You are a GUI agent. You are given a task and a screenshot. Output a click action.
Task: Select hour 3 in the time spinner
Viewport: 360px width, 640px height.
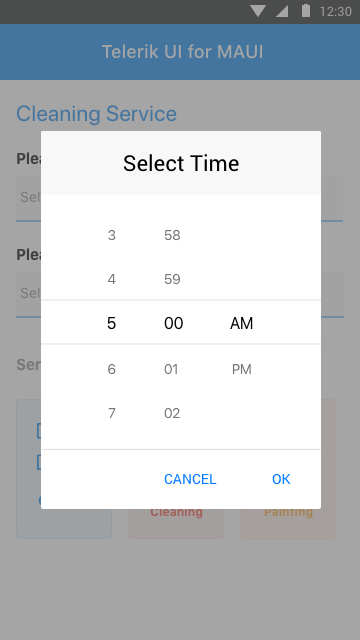pos(111,235)
